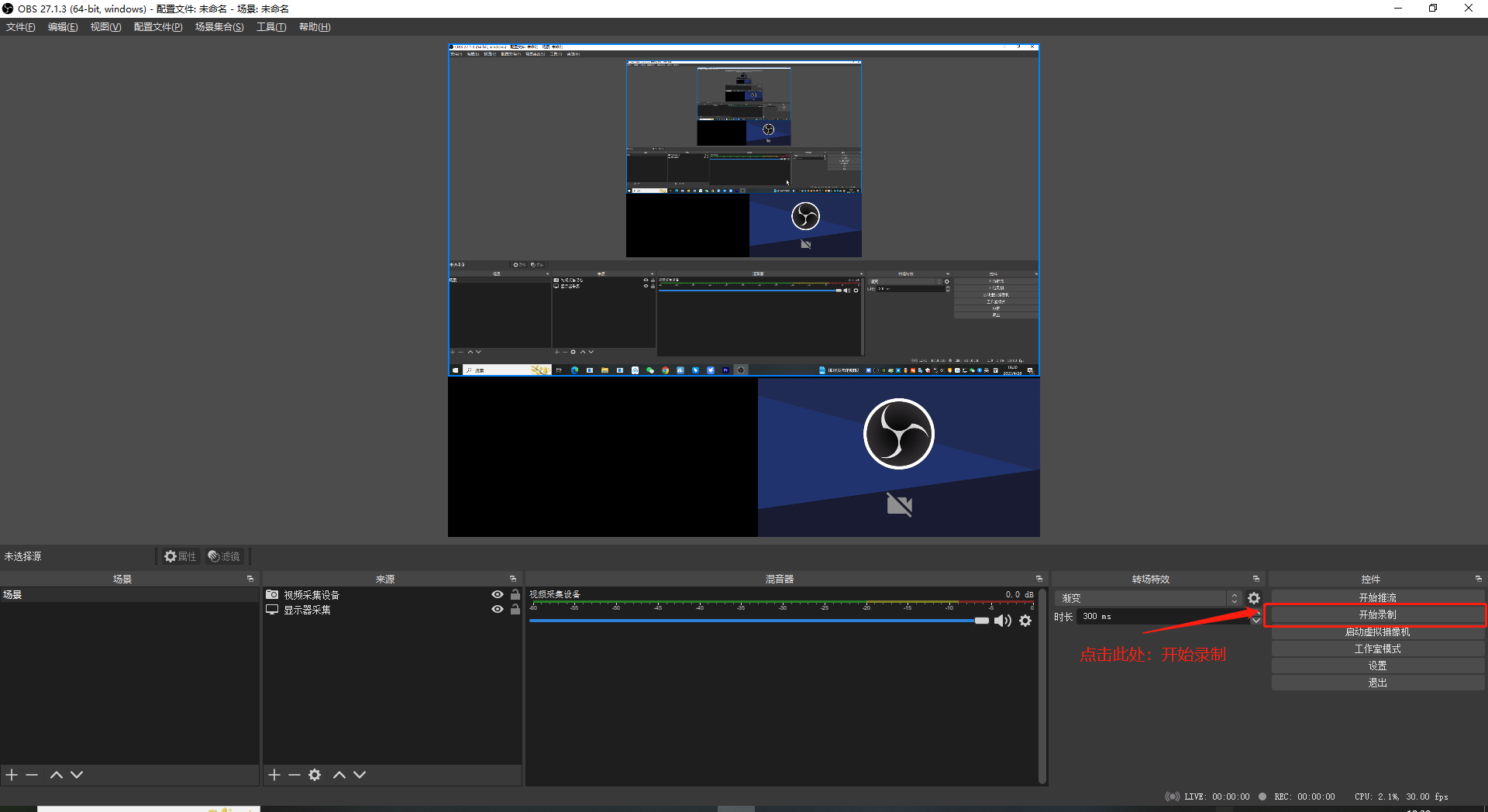The image size is (1488, 812).
Task: Click the transition properties gear icon
Action: [1254, 598]
